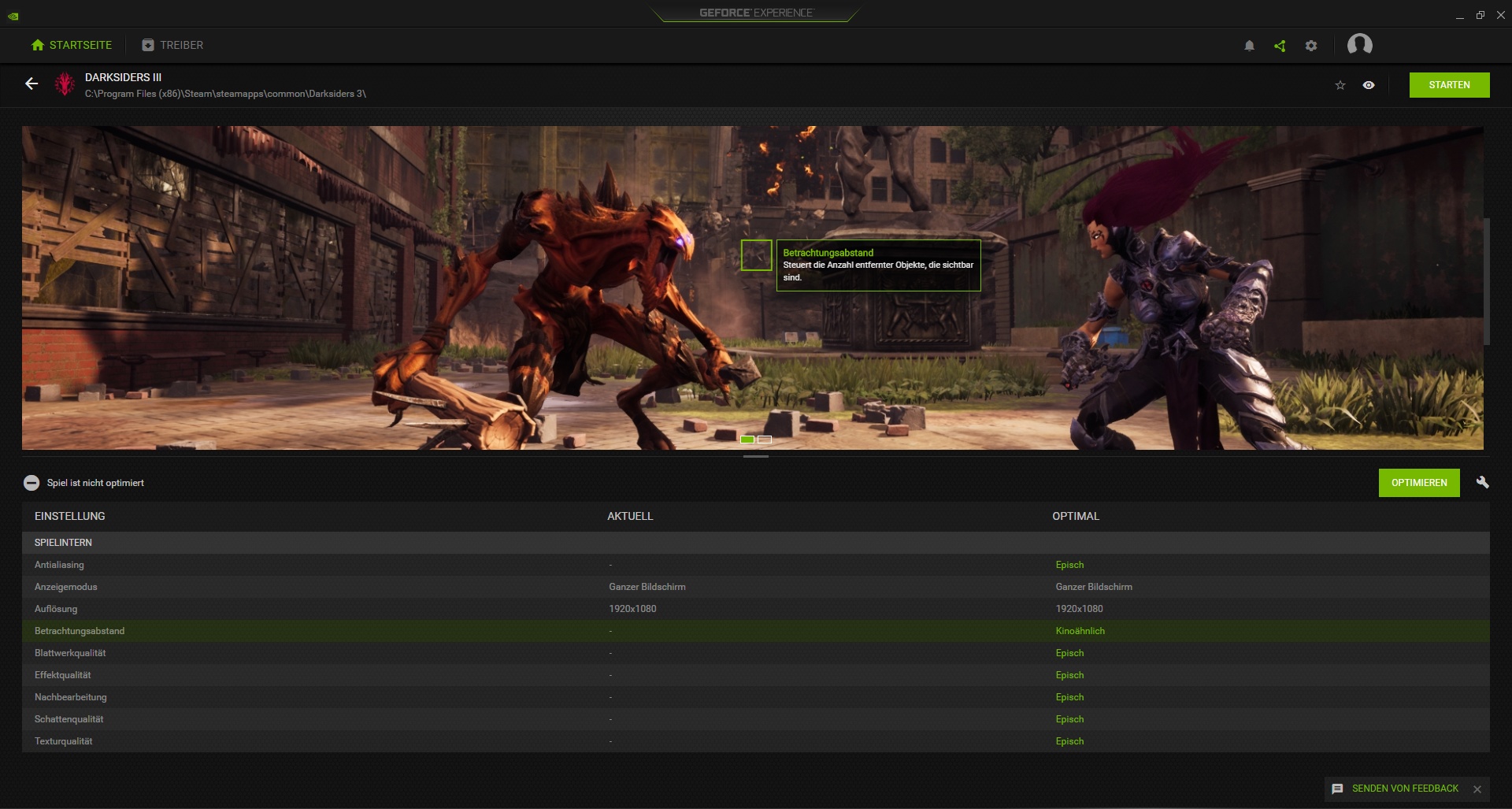Open the Startseite home tab
This screenshot has width=1512, height=809.
click(x=71, y=45)
